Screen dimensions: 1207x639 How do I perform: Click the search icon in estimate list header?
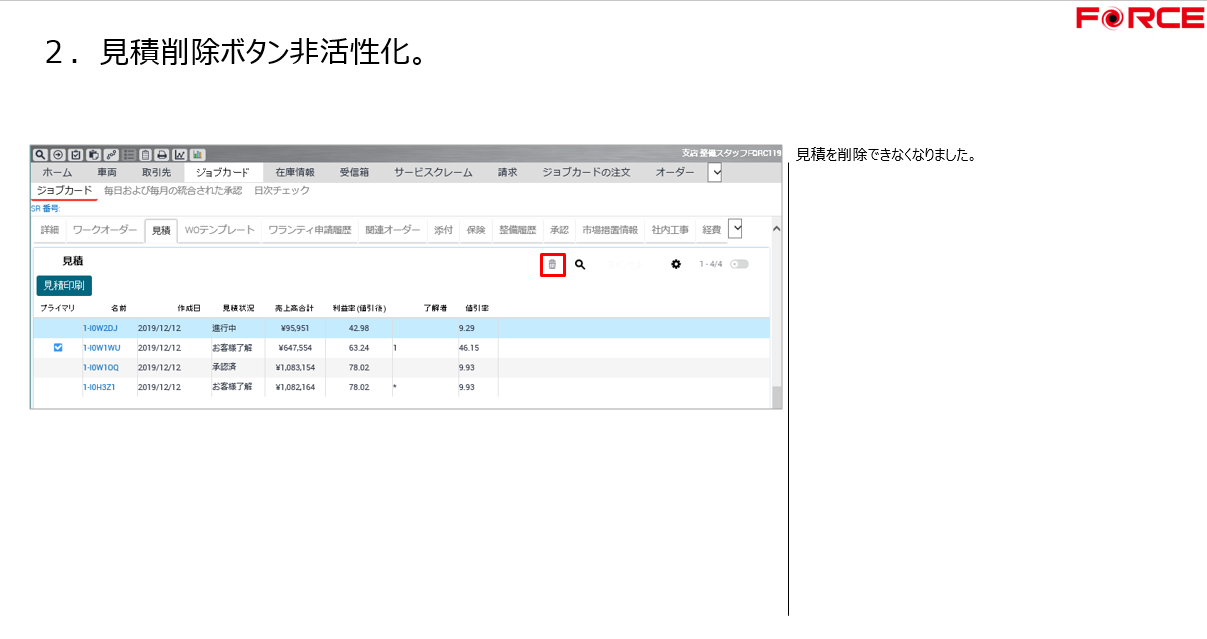click(x=580, y=265)
